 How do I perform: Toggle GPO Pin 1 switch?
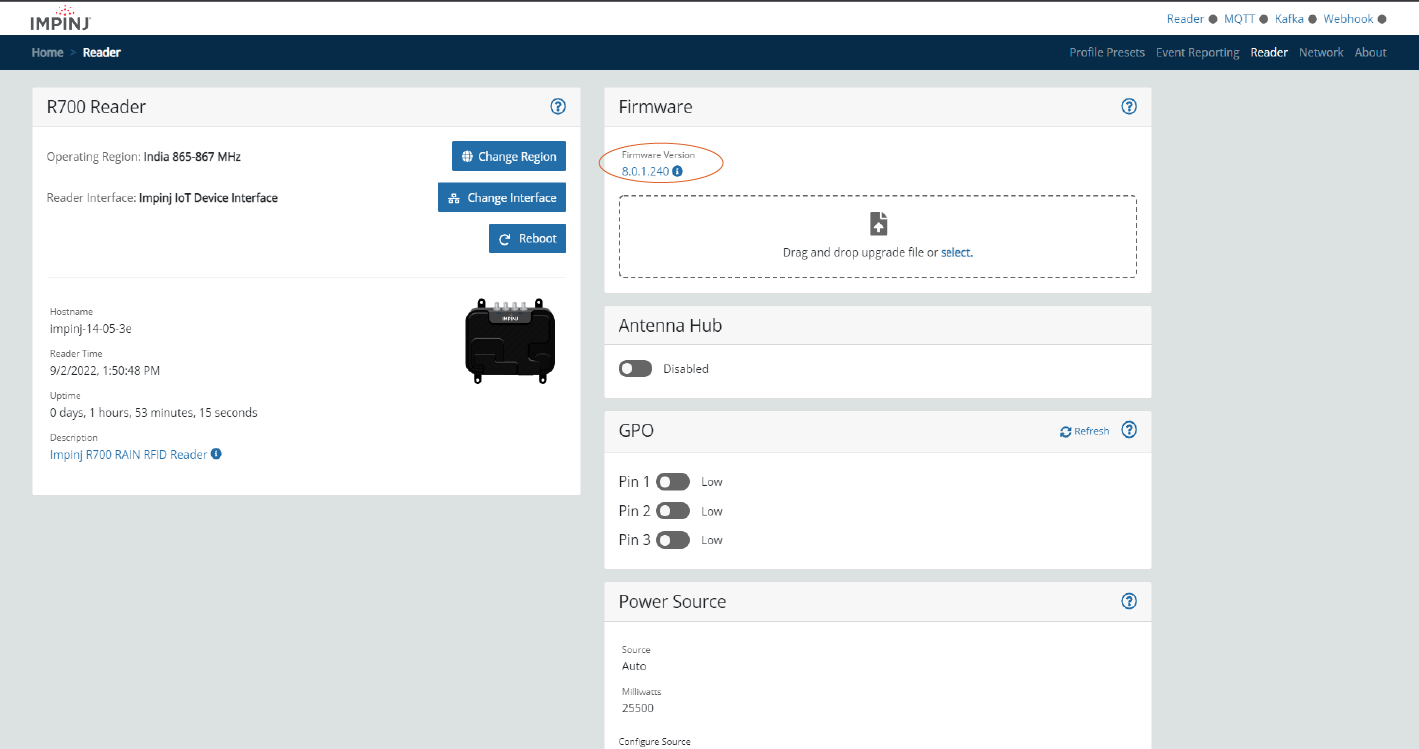point(672,482)
